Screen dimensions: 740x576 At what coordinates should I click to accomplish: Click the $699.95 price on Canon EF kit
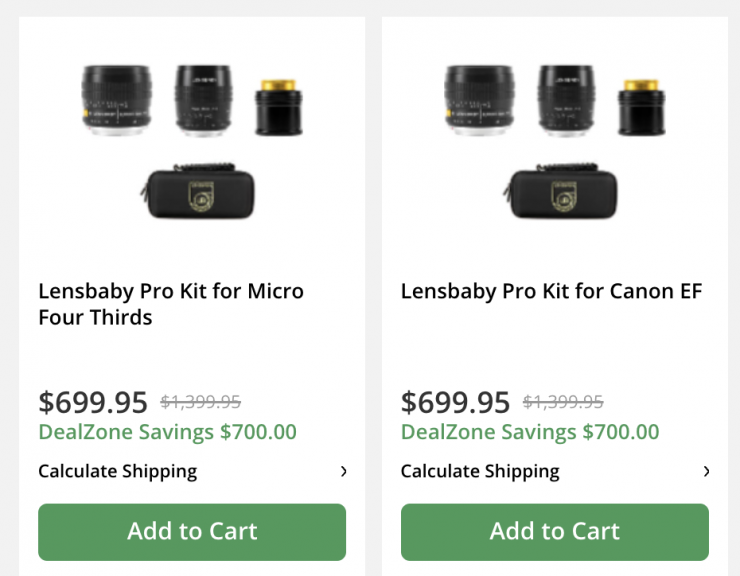[x=455, y=402]
